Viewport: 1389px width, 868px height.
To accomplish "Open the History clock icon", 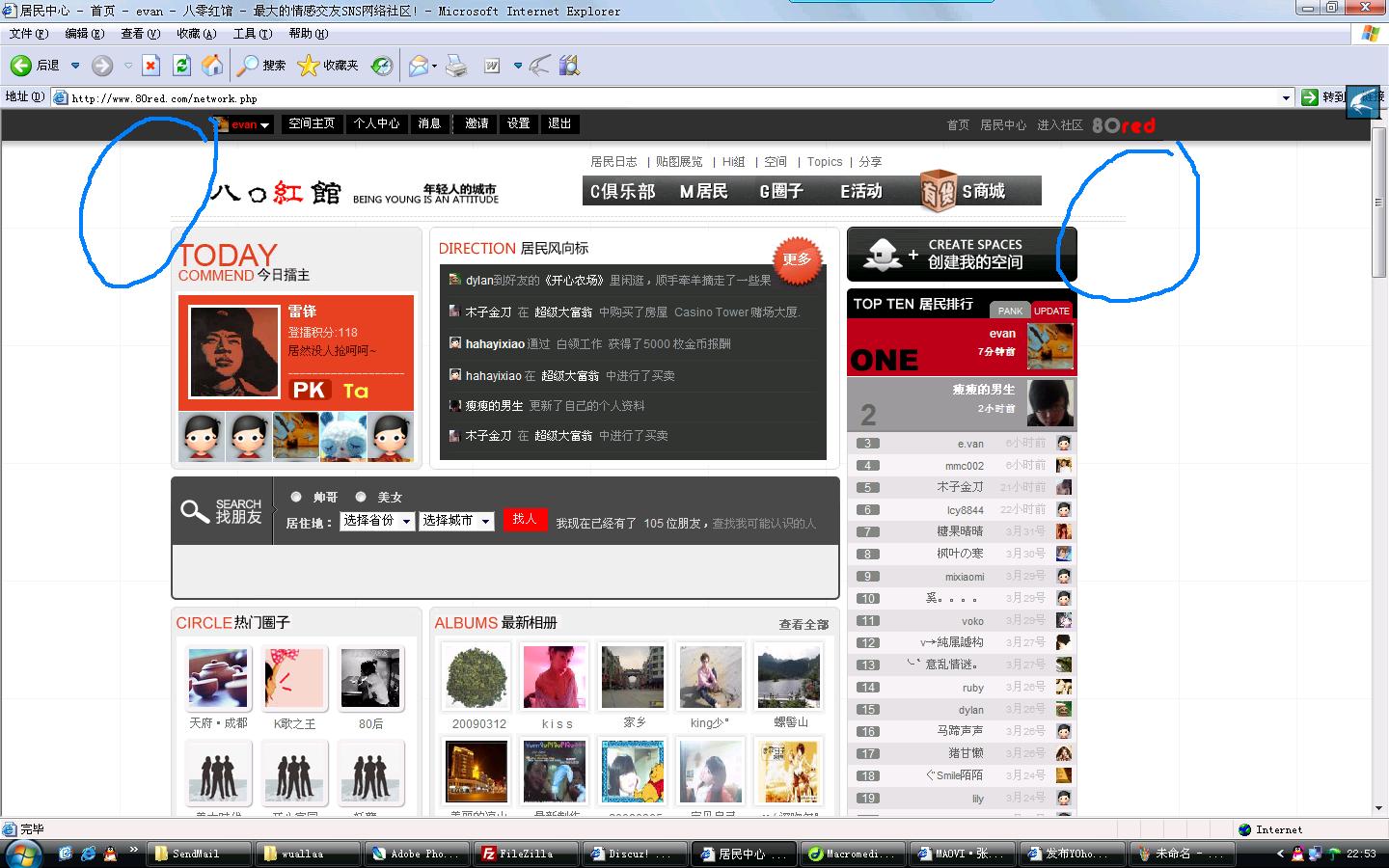I will click(x=383, y=66).
